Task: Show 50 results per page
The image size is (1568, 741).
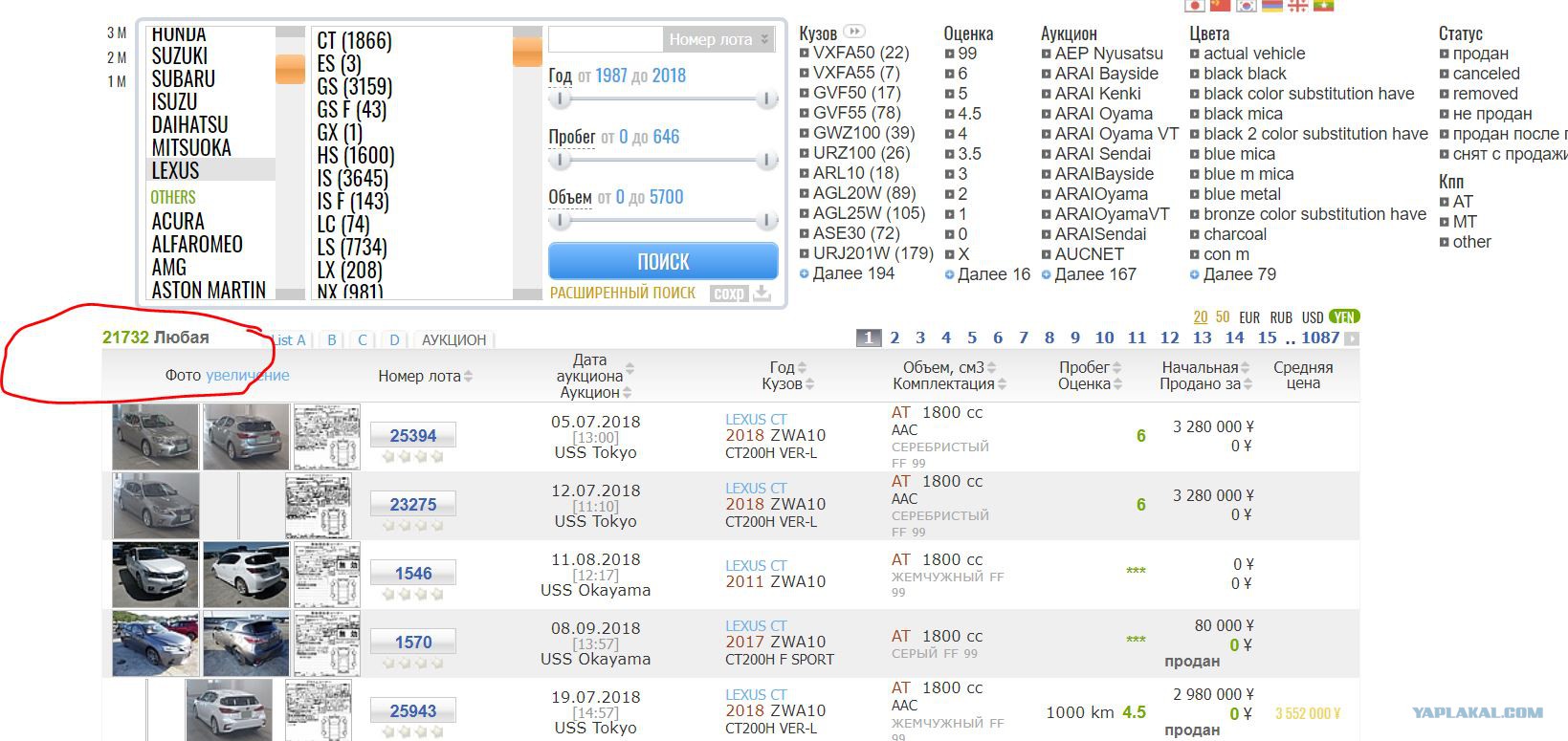Action: tap(1223, 317)
